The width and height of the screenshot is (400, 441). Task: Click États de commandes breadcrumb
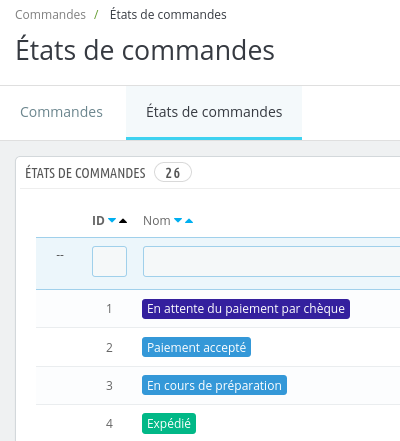[168, 15]
